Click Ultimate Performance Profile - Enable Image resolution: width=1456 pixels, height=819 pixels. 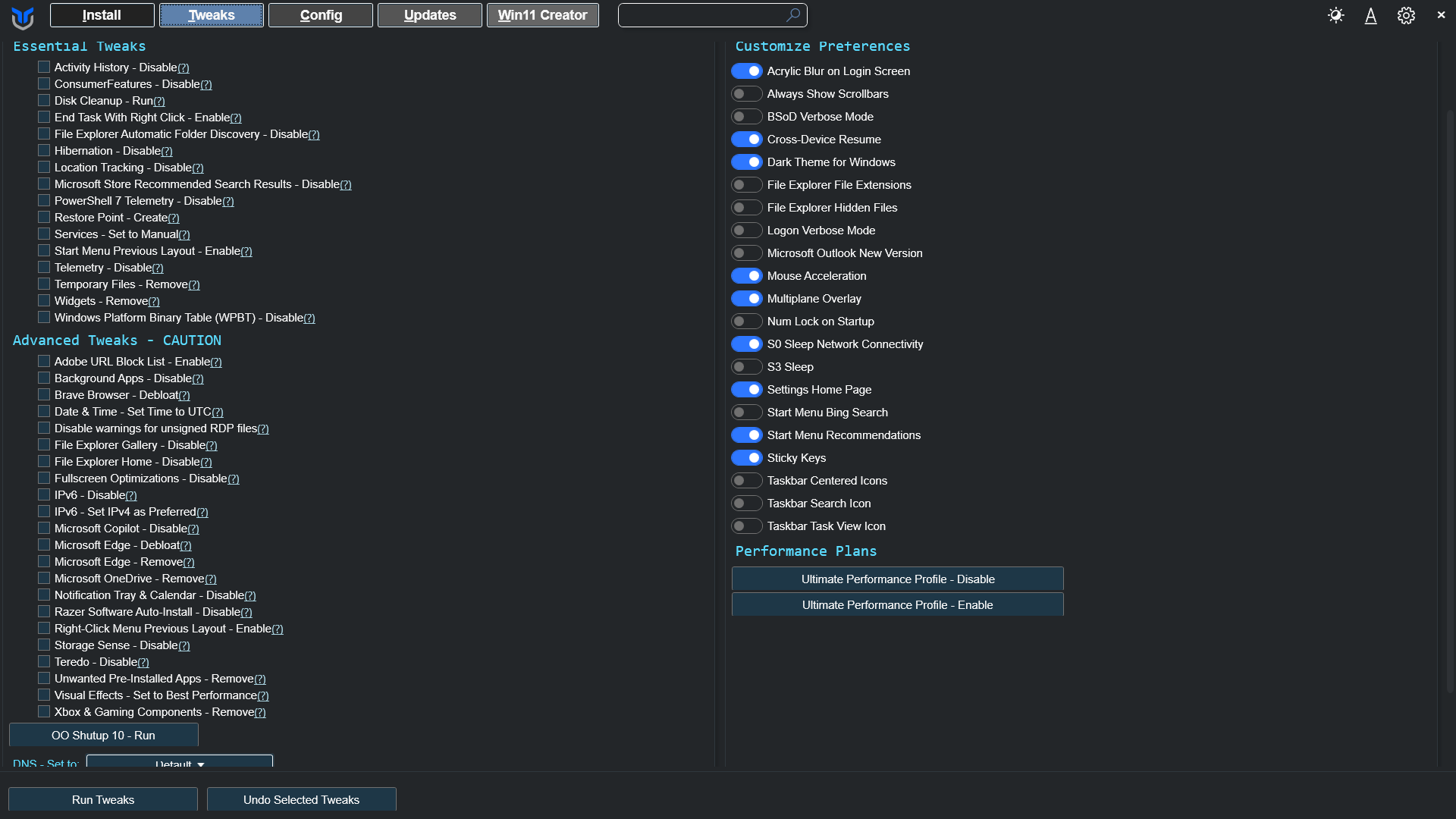point(898,604)
